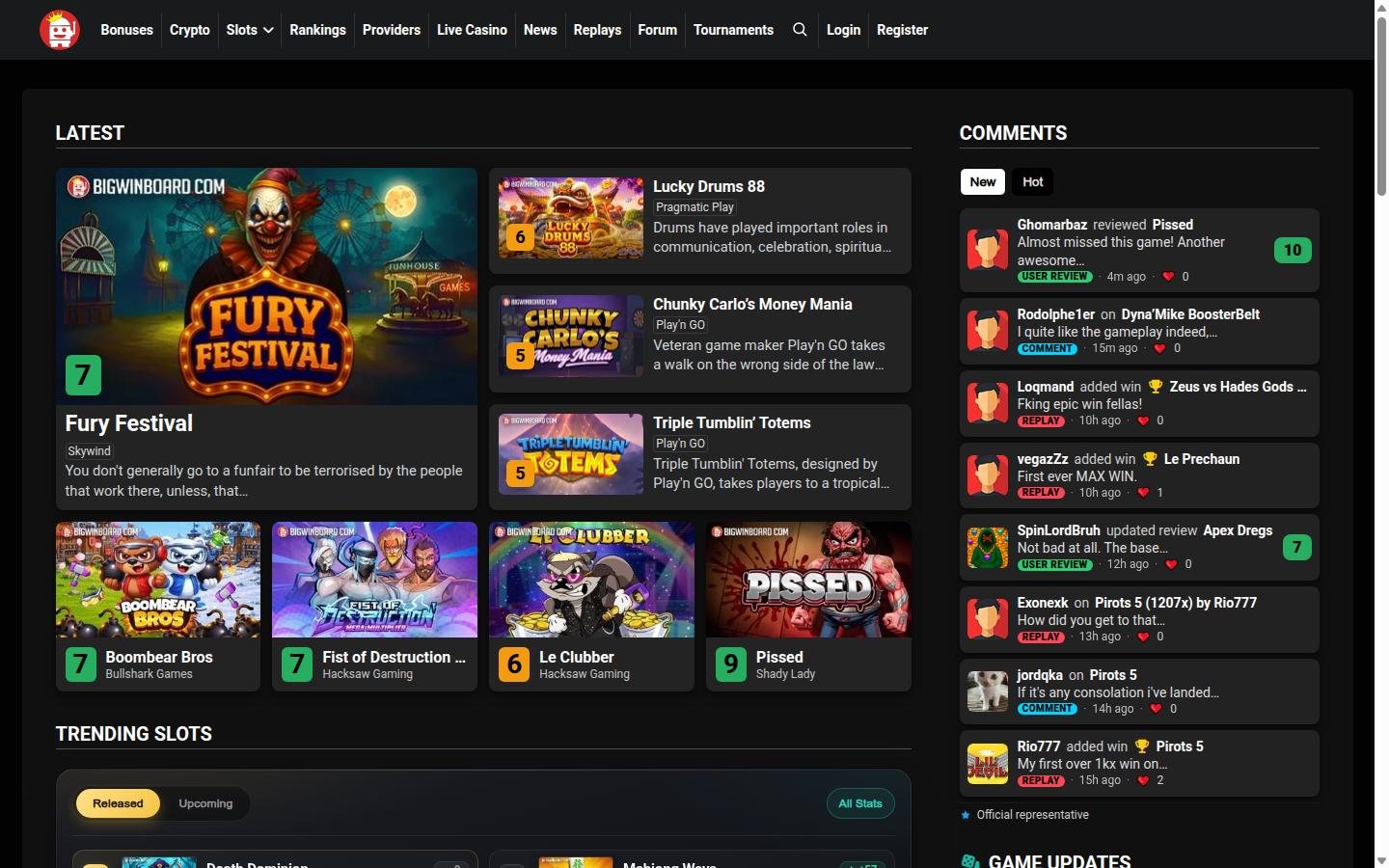Click the Bigwinboard robot logo

(60, 30)
